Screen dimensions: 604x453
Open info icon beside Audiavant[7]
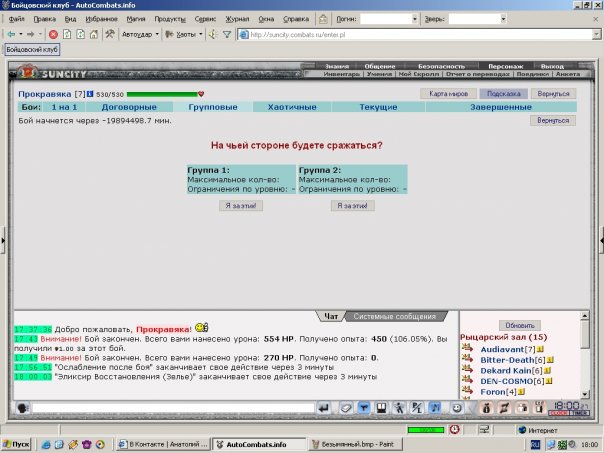540,349
